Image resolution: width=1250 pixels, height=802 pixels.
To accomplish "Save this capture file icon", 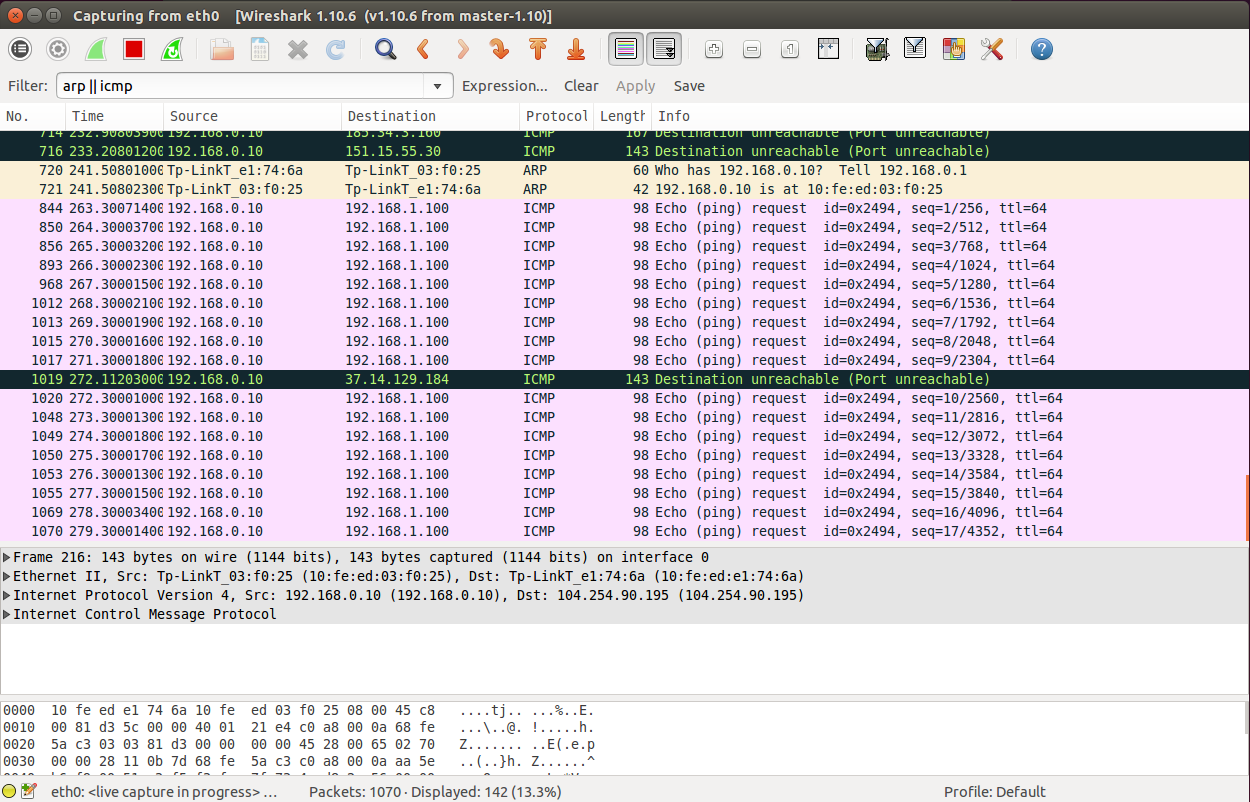I will tap(260, 49).
